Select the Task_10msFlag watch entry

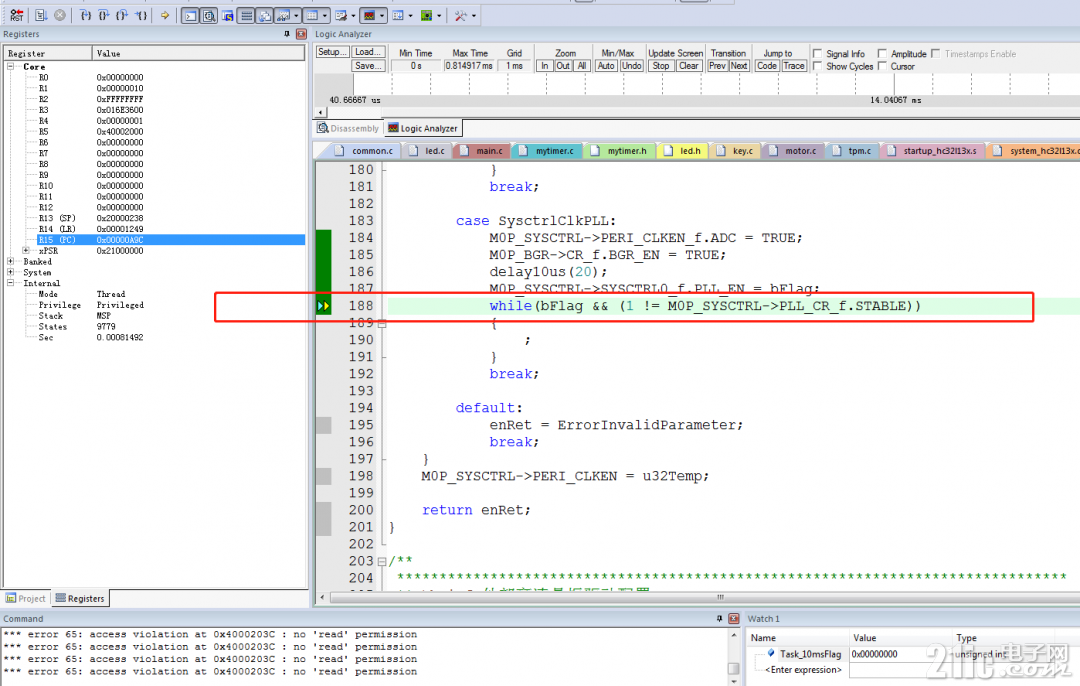[810, 654]
